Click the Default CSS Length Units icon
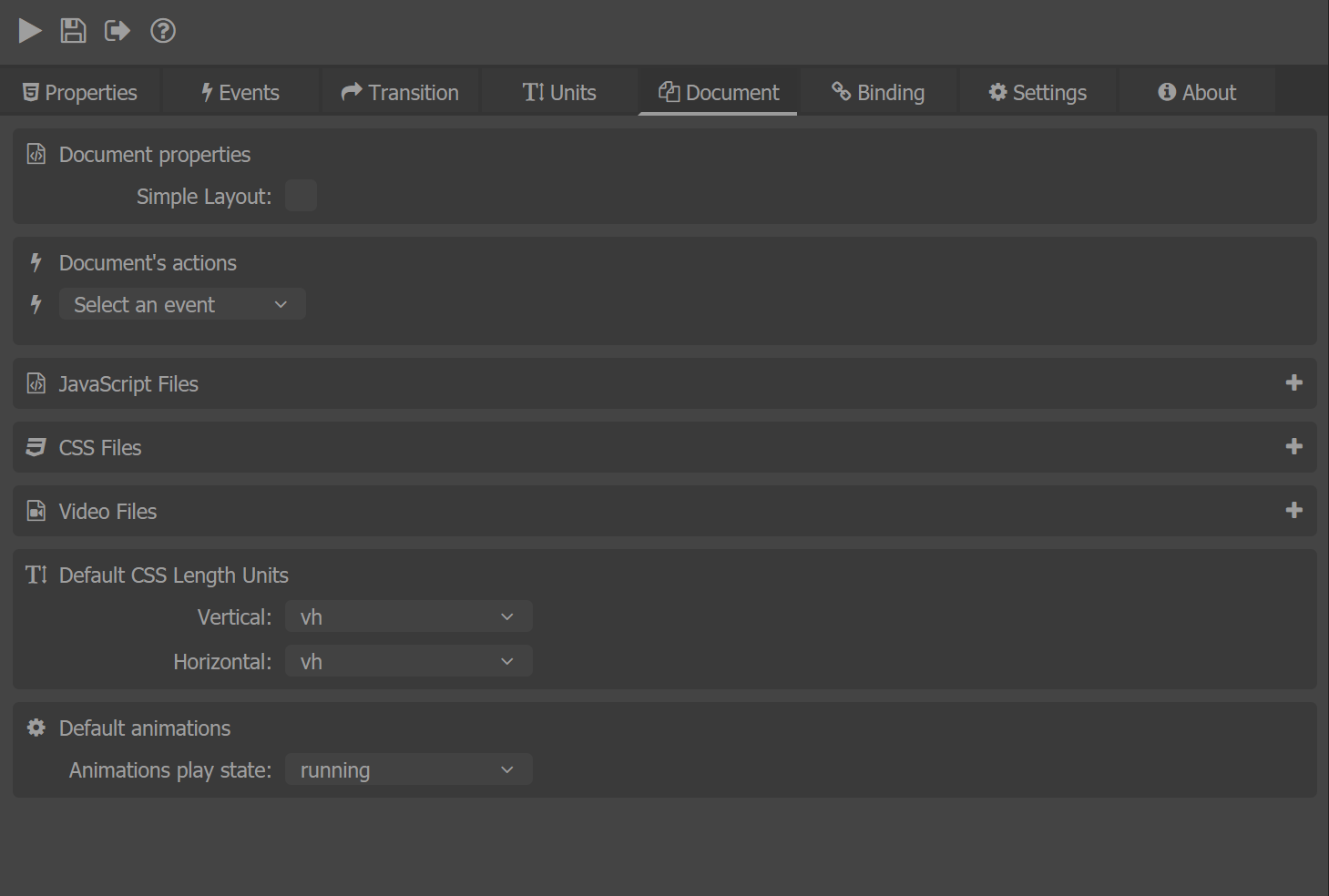This screenshot has width=1329, height=896. click(36, 575)
